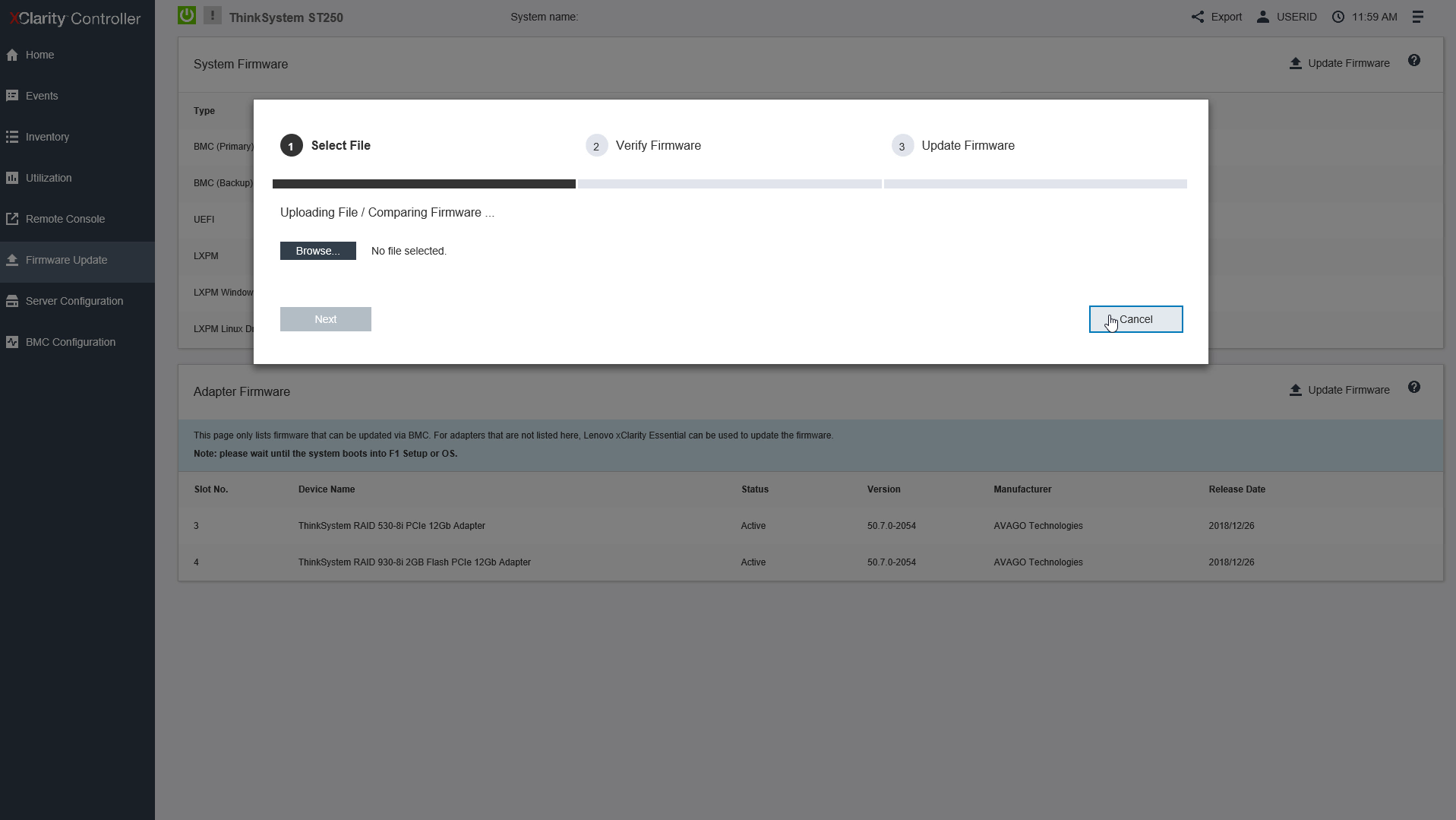Cancel the firmware update dialog
This screenshot has height=820, width=1456.
[1136, 319]
